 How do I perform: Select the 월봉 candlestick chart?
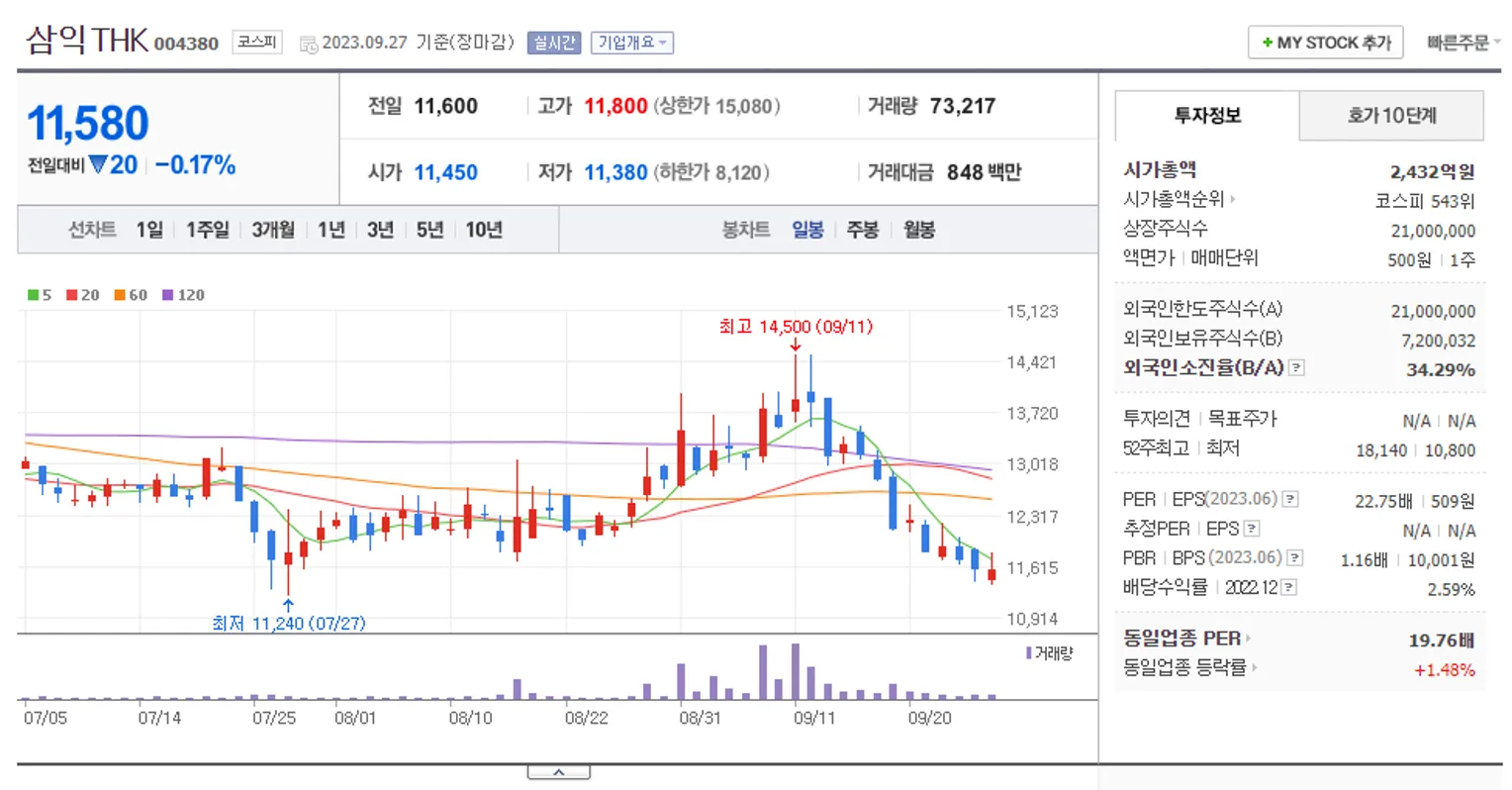pos(919,230)
